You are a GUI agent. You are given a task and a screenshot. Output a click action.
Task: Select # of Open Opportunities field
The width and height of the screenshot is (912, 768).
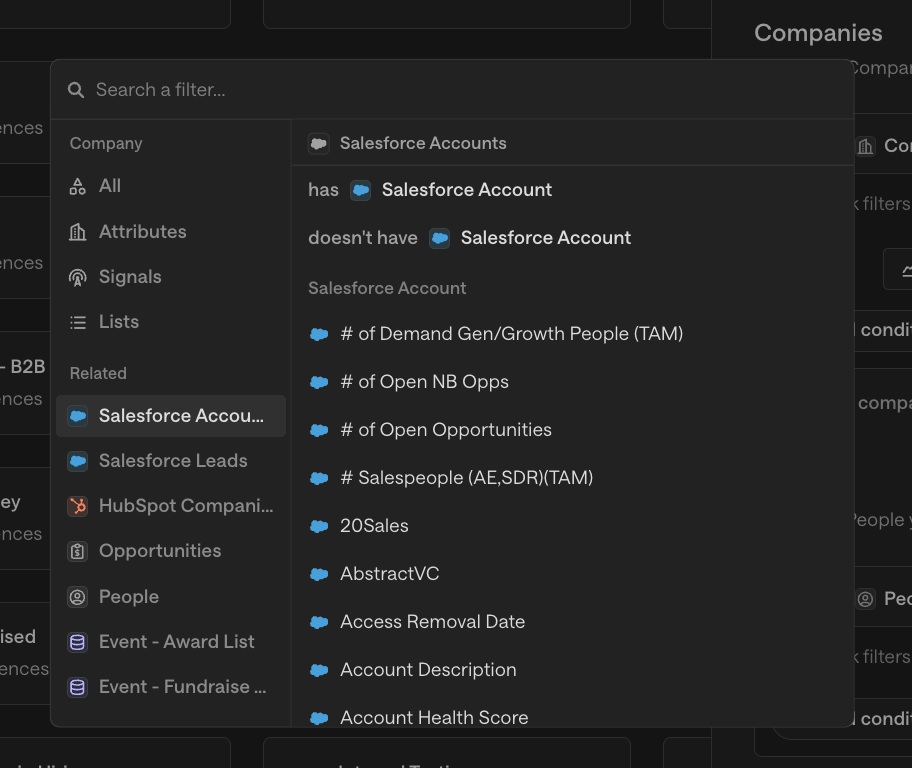tap(572, 430)
